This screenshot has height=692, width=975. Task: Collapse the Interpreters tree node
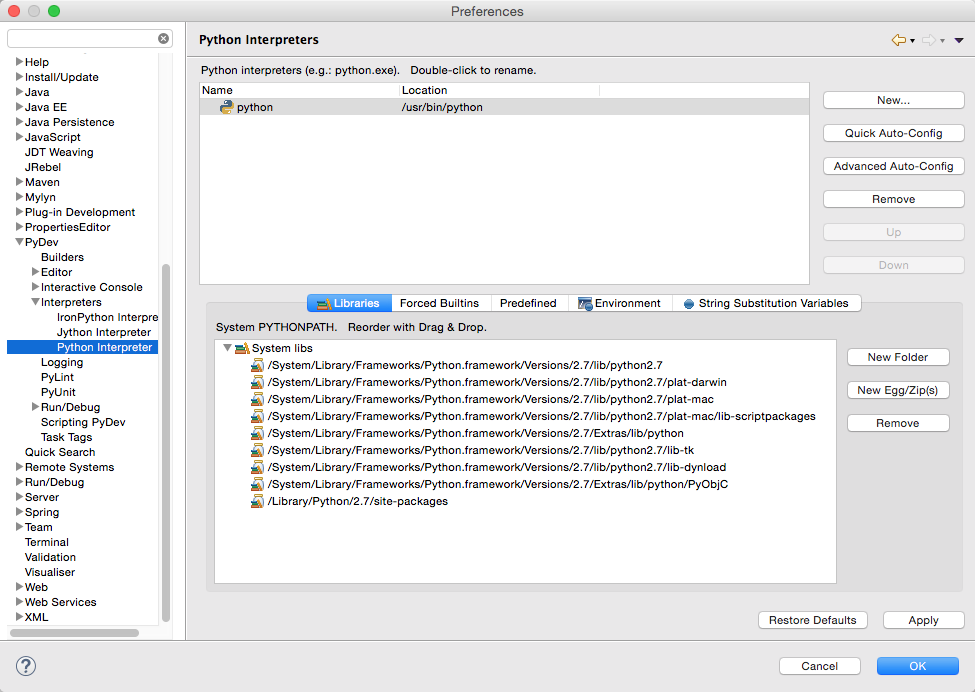click(x=35, y=302)
